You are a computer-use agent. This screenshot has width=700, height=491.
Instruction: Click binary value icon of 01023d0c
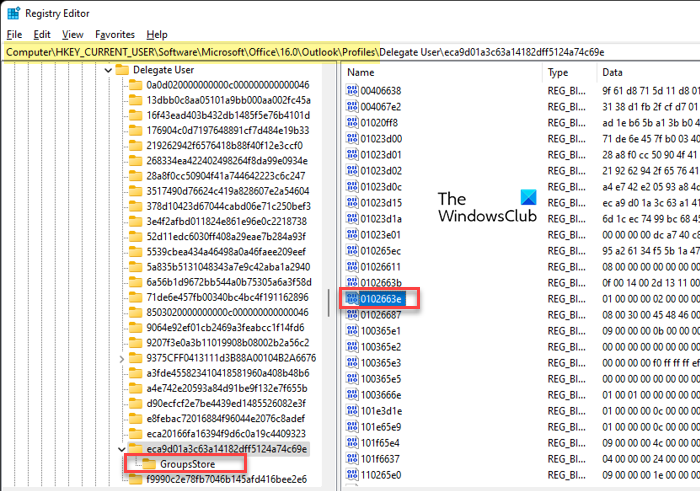tap(352, 187)
